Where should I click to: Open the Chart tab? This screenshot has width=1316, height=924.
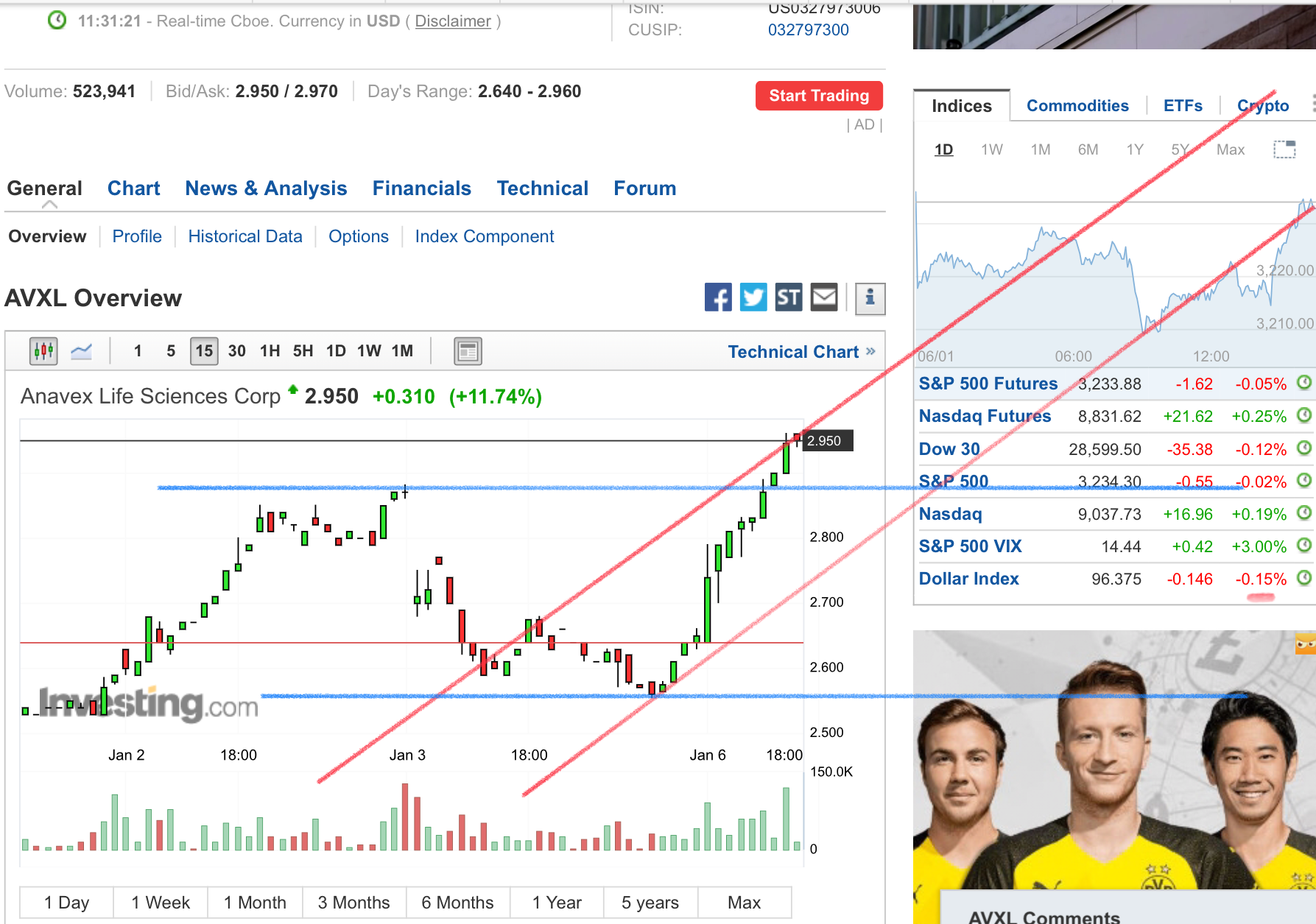coord(133,188)
